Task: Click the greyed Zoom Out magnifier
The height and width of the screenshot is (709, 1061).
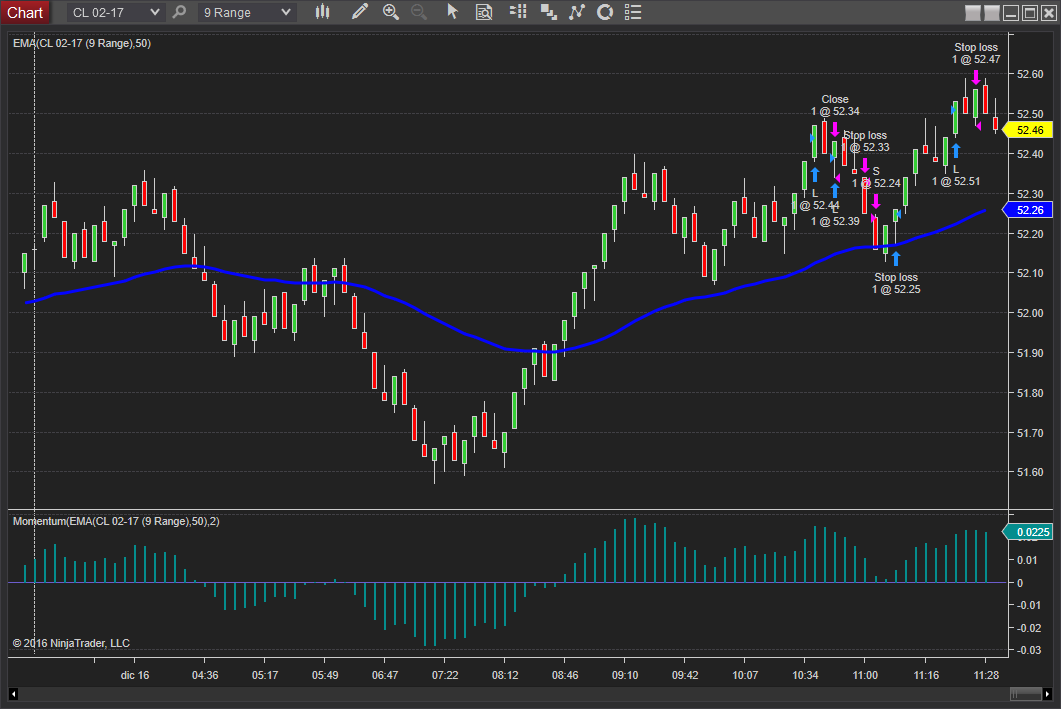Action: pyautogui.click(x=419, y=12)
